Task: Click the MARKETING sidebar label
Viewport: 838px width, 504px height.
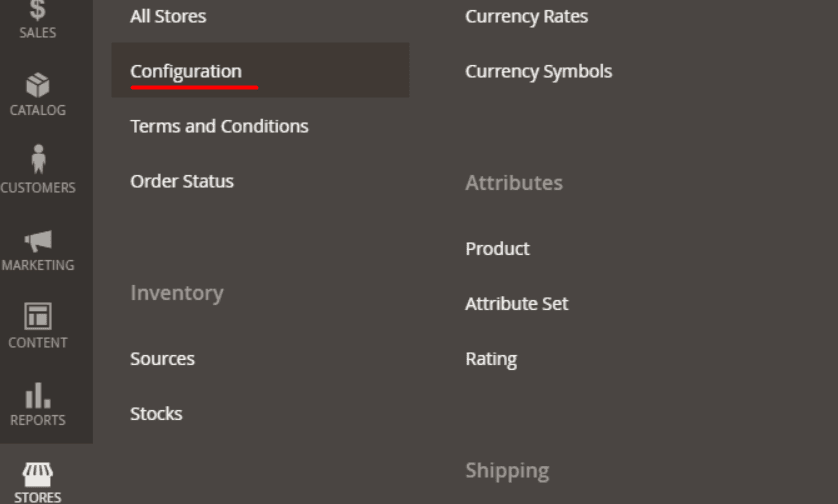Action: click(x=38, y=265)
